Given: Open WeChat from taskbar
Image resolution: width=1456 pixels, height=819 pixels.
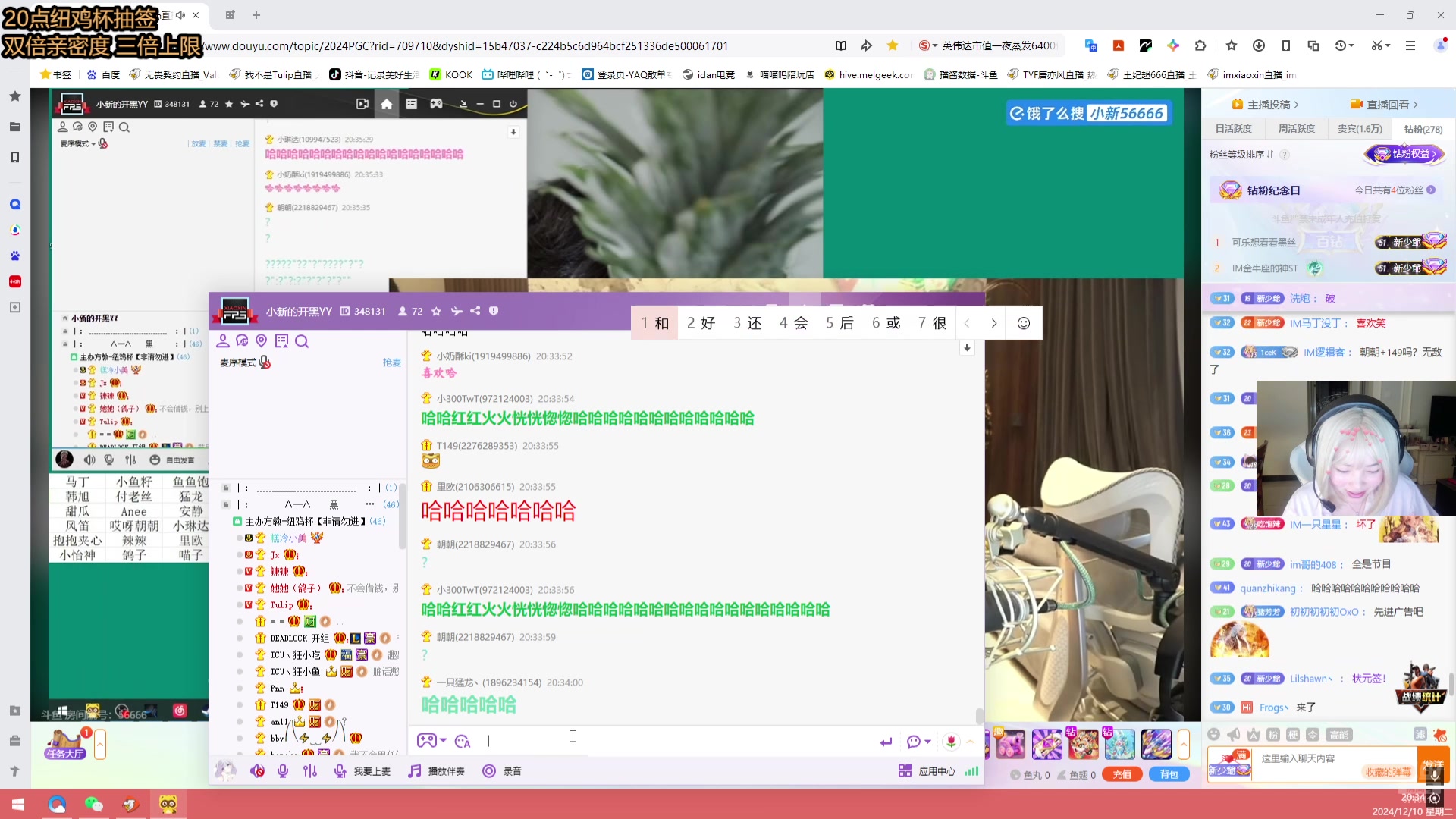Looking at the screenshot, I should coord(94,805).
